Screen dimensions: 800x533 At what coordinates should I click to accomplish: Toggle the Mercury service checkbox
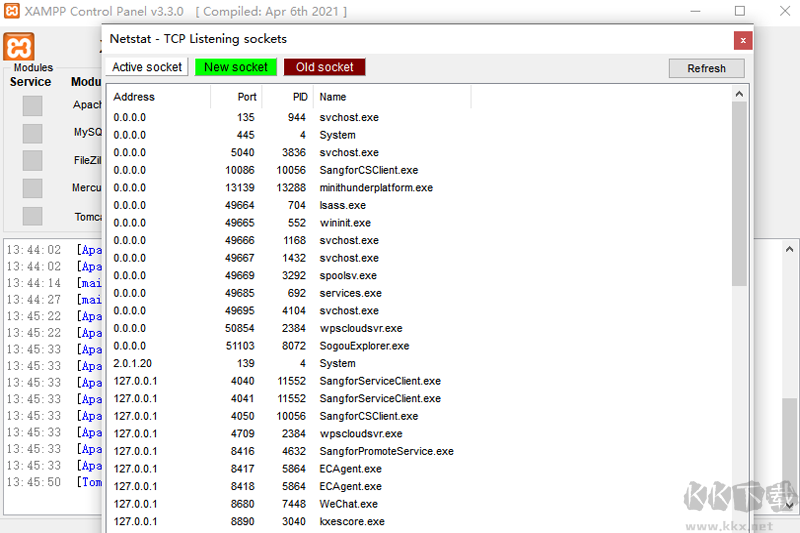32,188
